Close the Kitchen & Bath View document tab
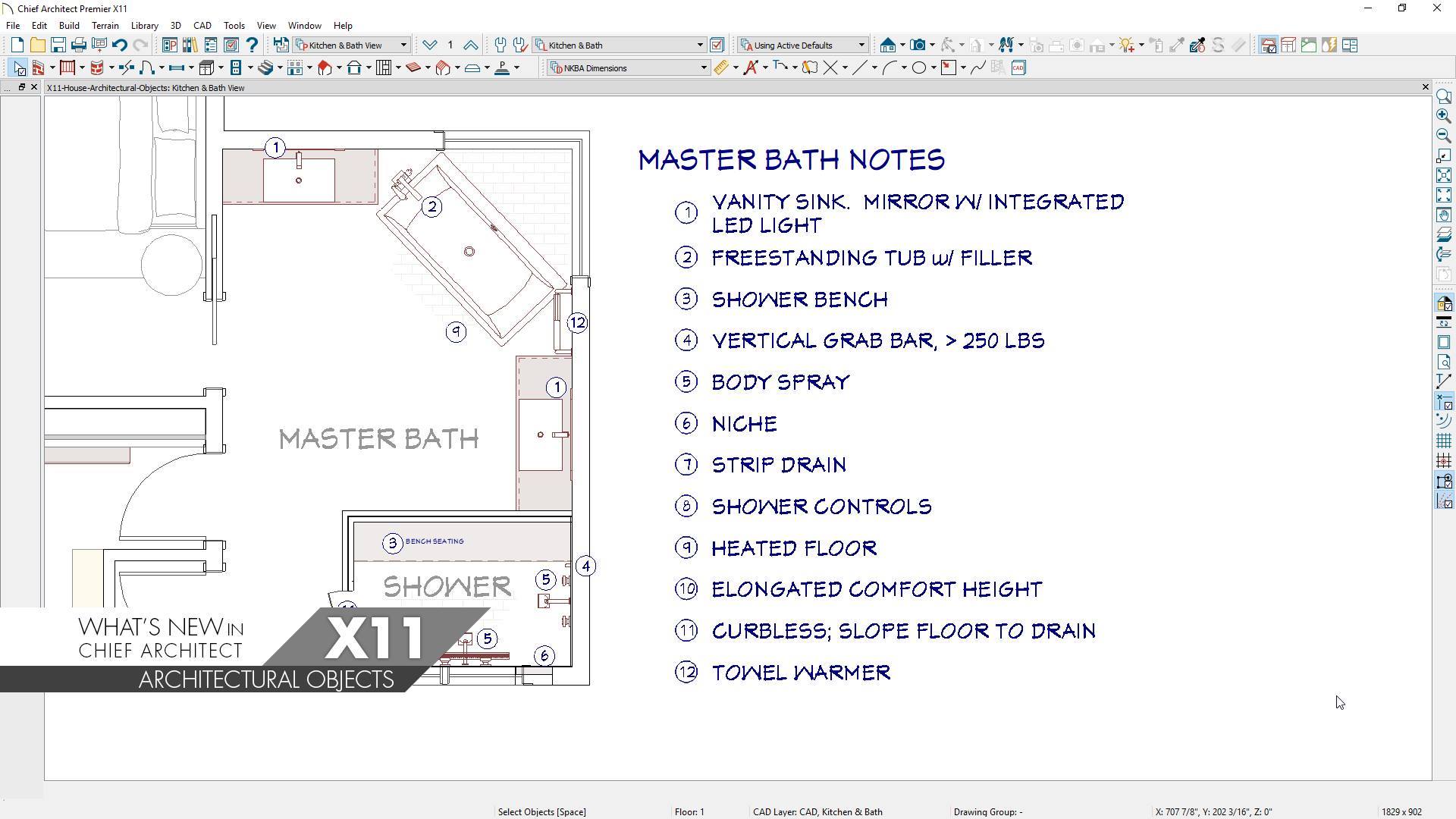 (1425, 87)
